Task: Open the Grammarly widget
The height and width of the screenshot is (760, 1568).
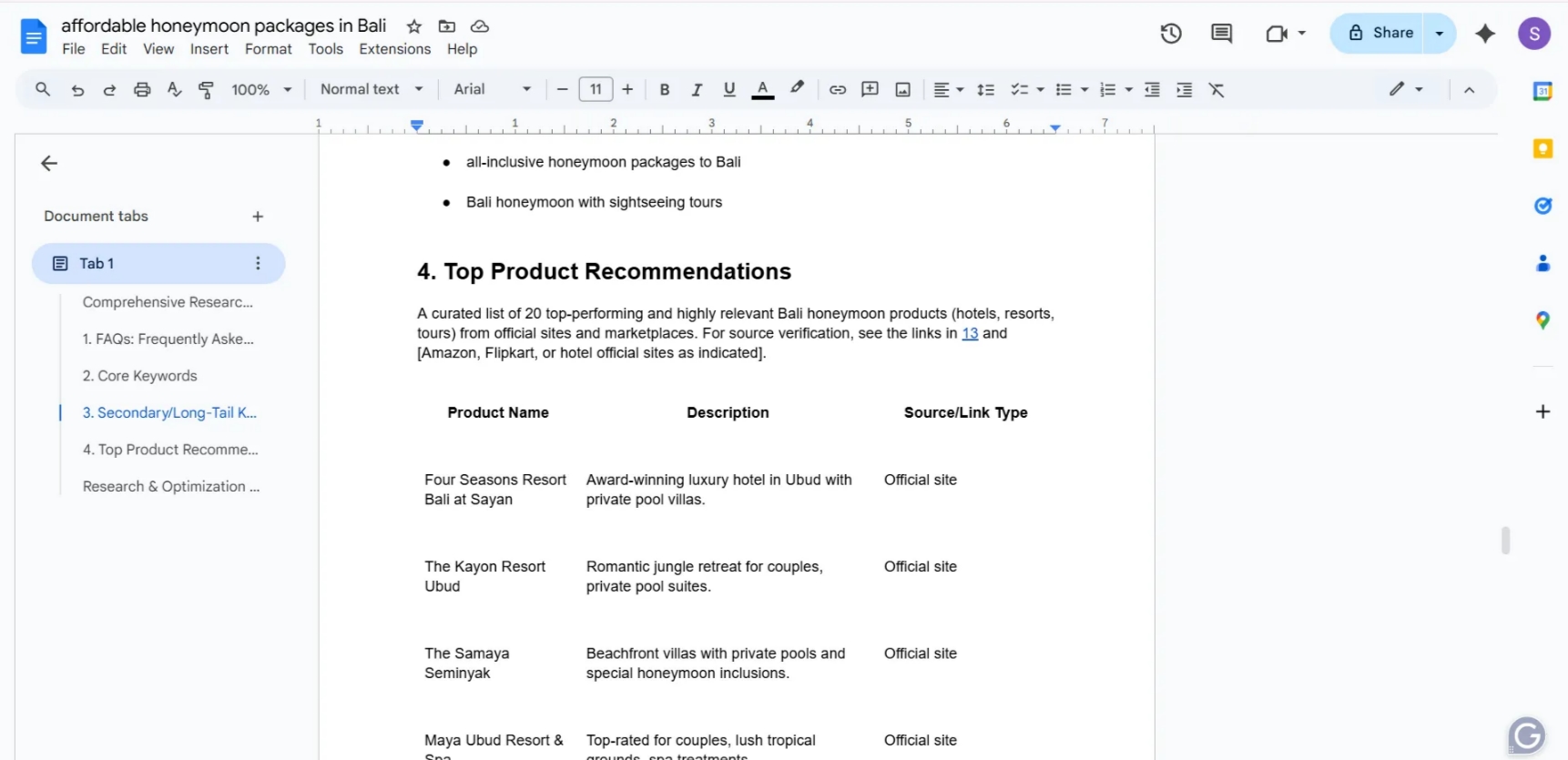Action: (1527, 735)
